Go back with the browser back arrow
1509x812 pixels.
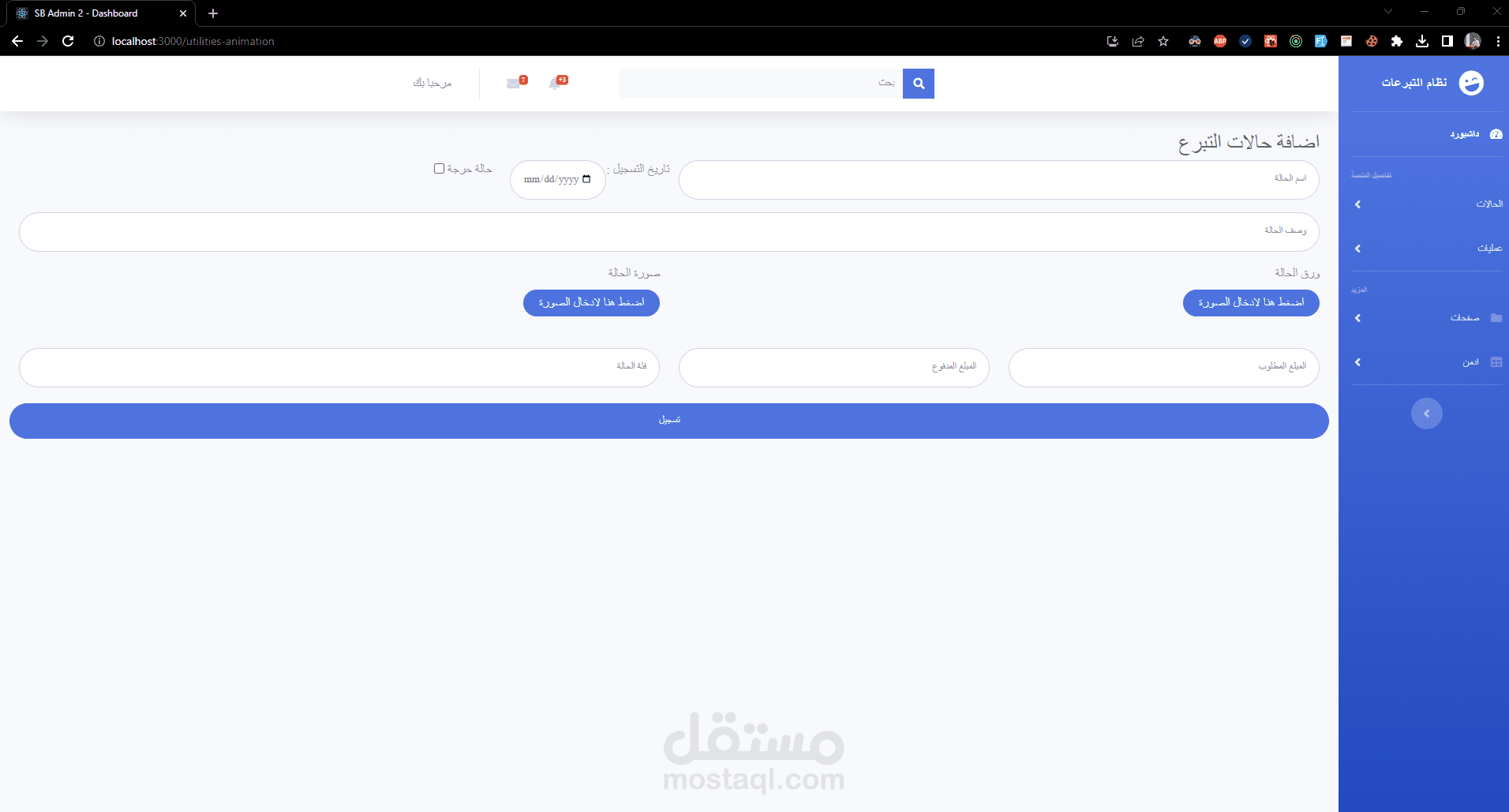17,41
